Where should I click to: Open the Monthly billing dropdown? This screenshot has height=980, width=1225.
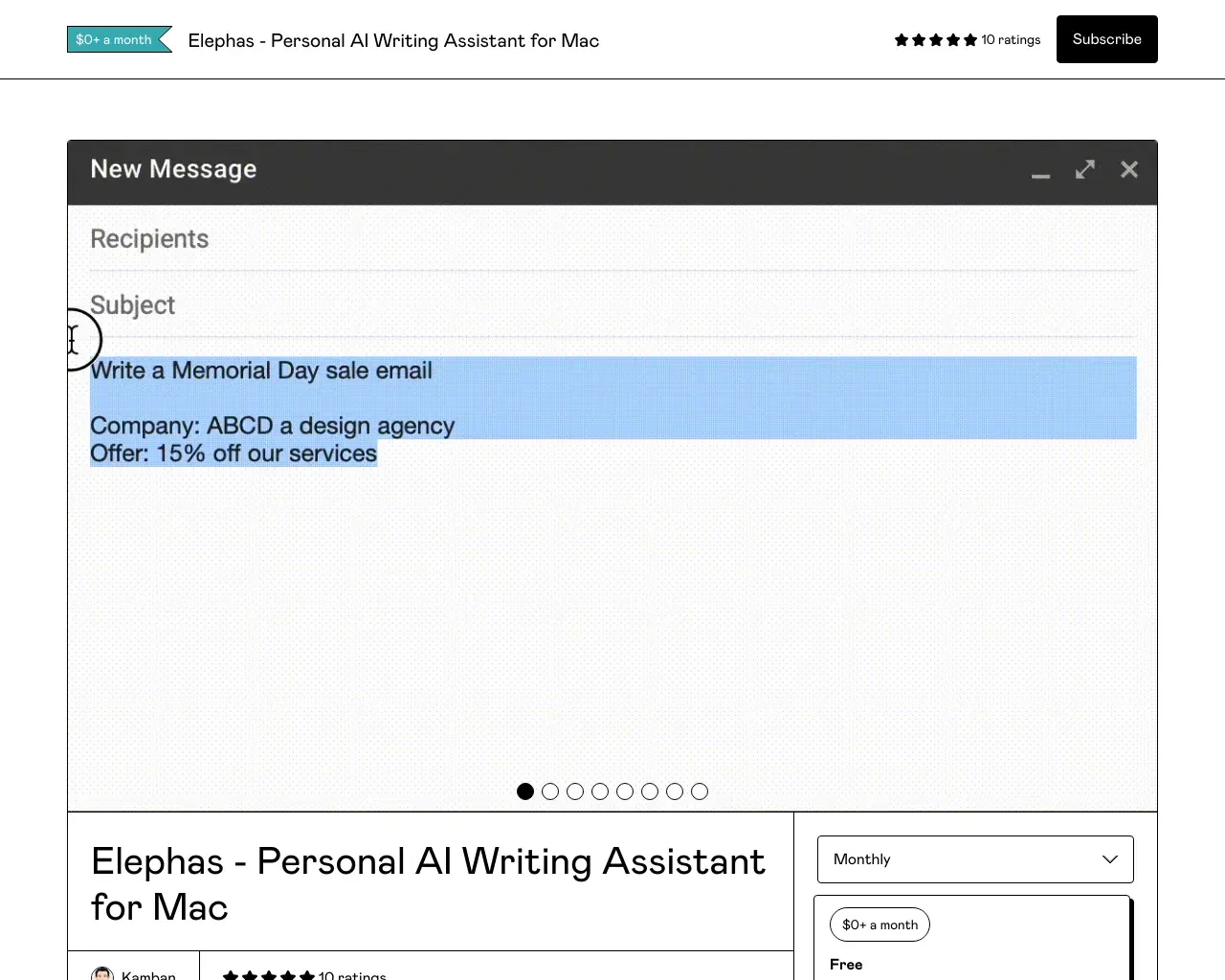coord(975,859)
